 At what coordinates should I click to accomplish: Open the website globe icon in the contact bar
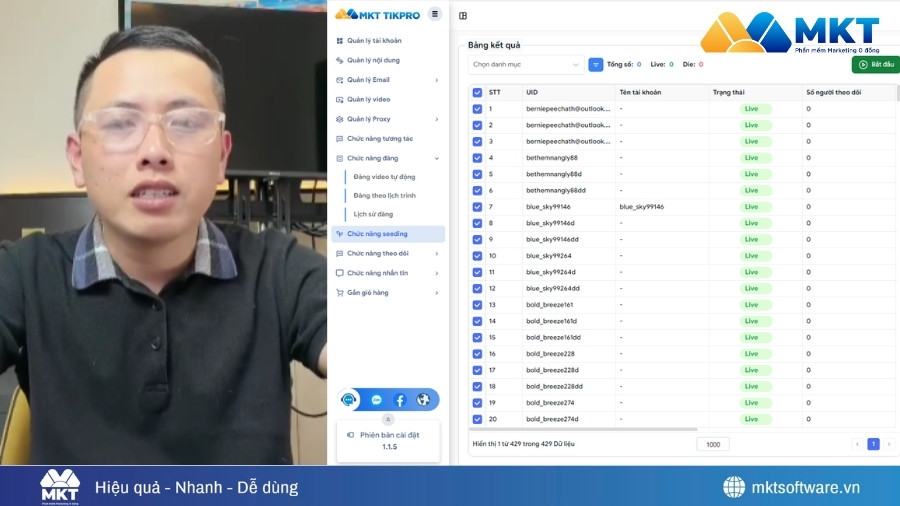click(x=424, y=400)
